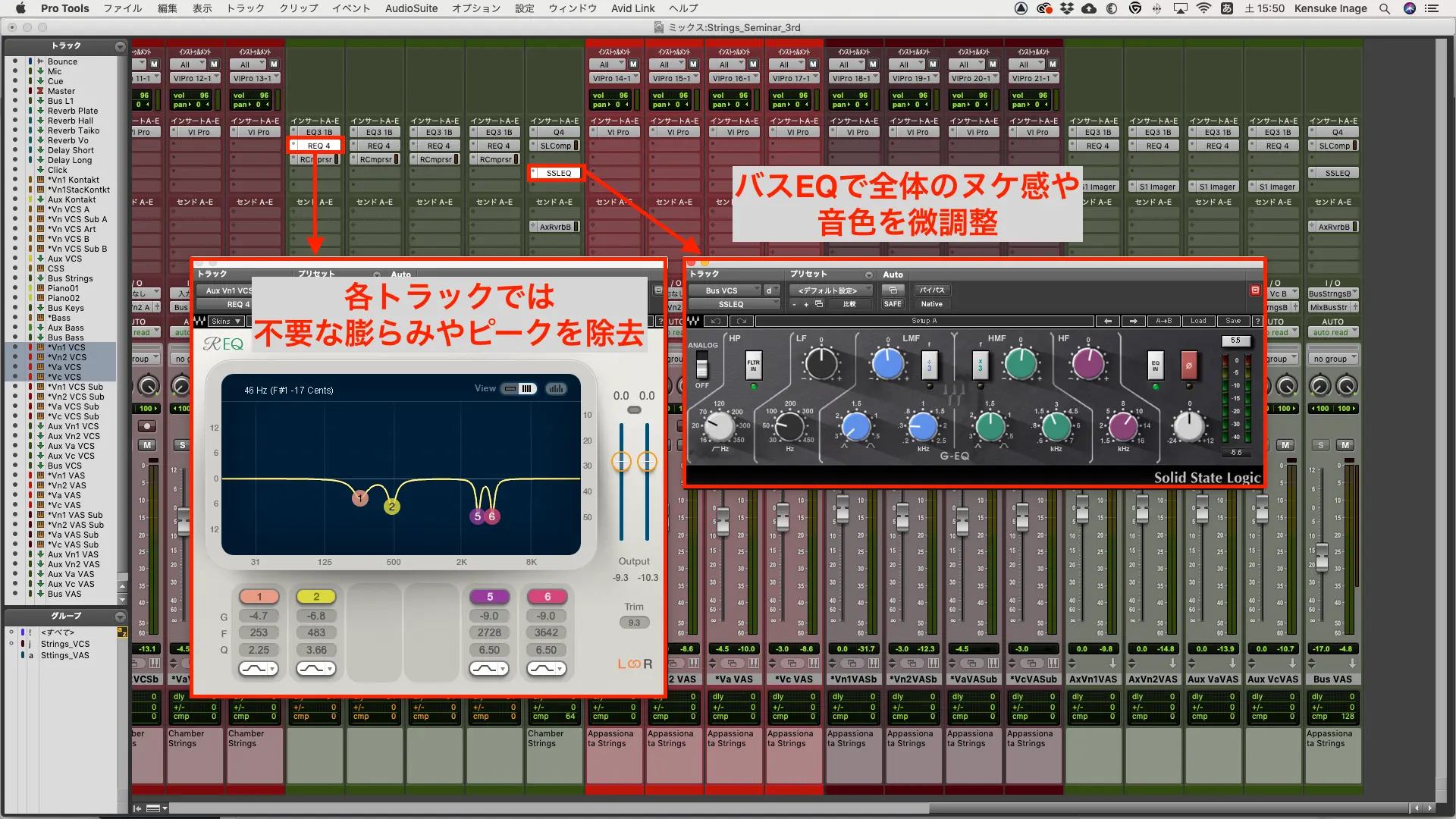
Task: Click the バイパス bypass button in SSLEQ header
Action: 931,290
